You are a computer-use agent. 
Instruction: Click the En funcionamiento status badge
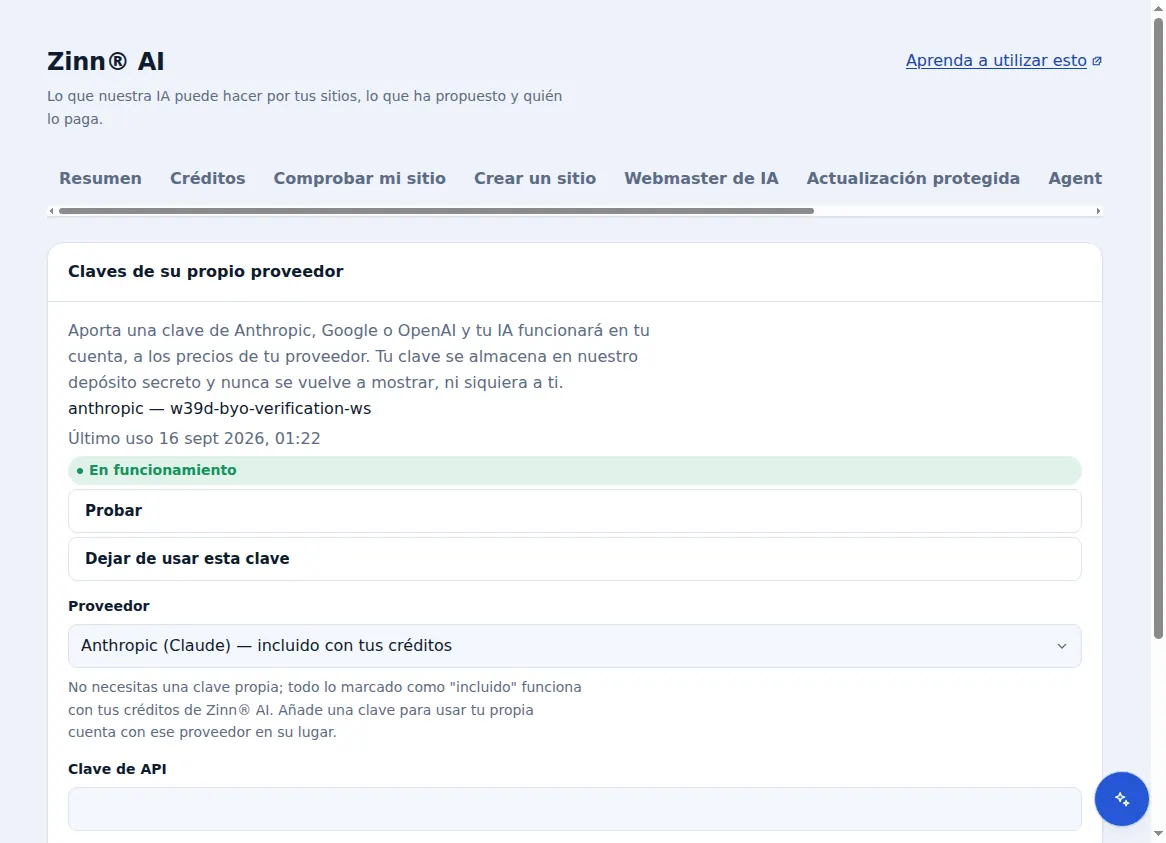click(574, 471)
